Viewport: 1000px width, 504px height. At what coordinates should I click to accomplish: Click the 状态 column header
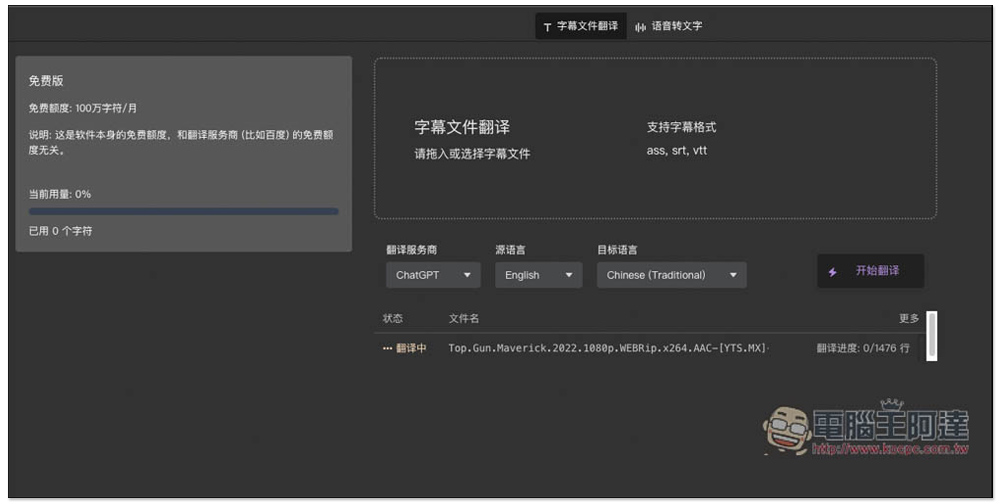point(393,319)
